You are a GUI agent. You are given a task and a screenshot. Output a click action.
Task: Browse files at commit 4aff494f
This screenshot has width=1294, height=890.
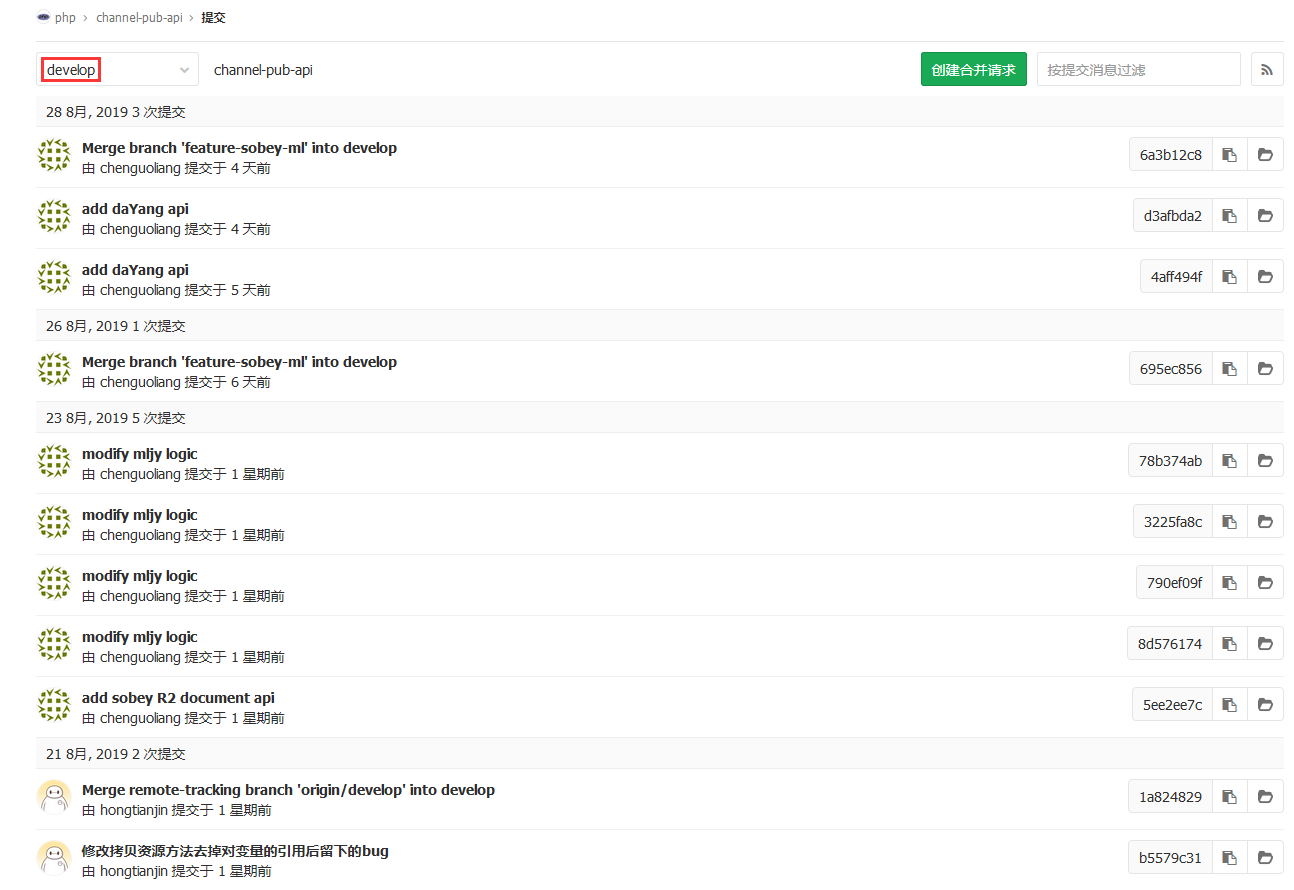point(1265,277)
